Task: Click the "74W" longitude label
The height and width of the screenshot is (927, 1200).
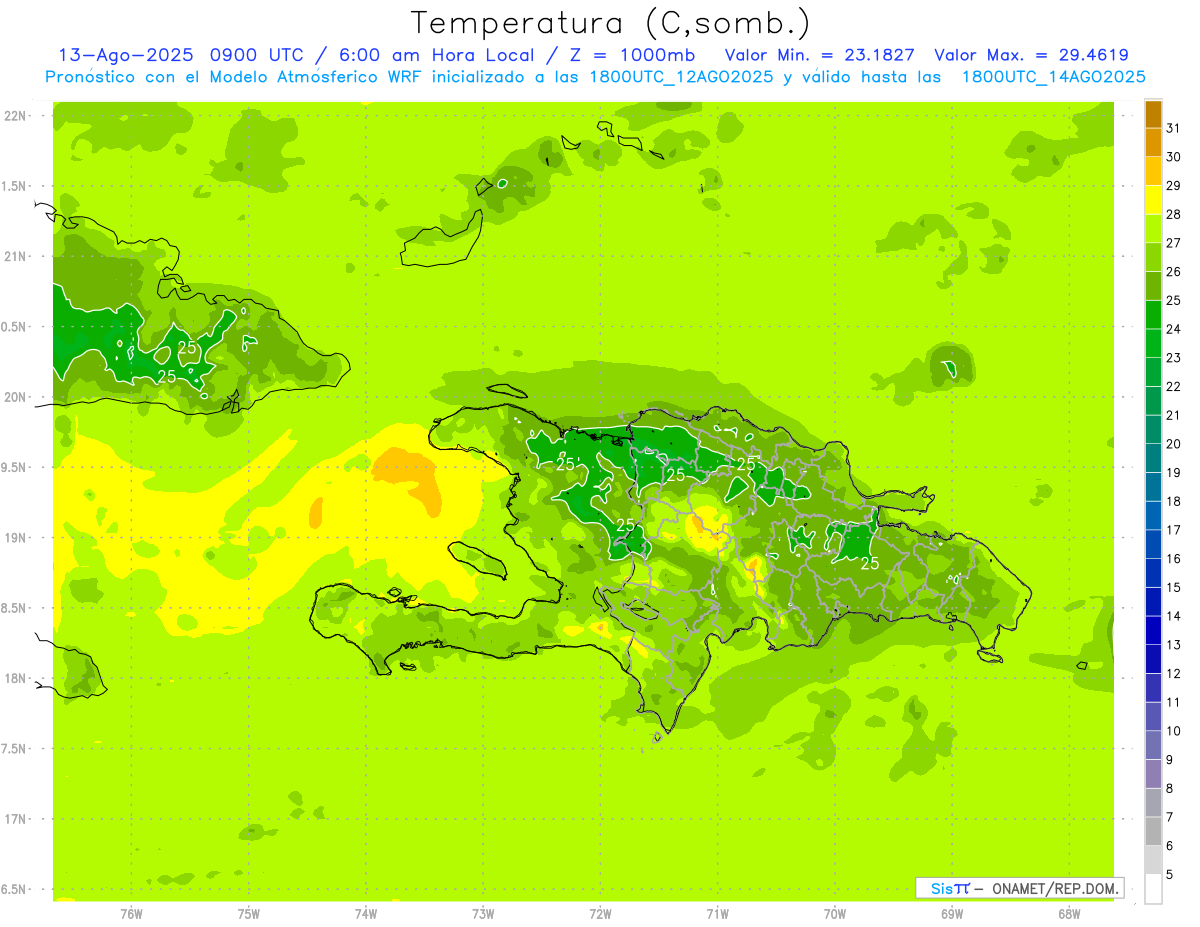Action: coord(366,914)
